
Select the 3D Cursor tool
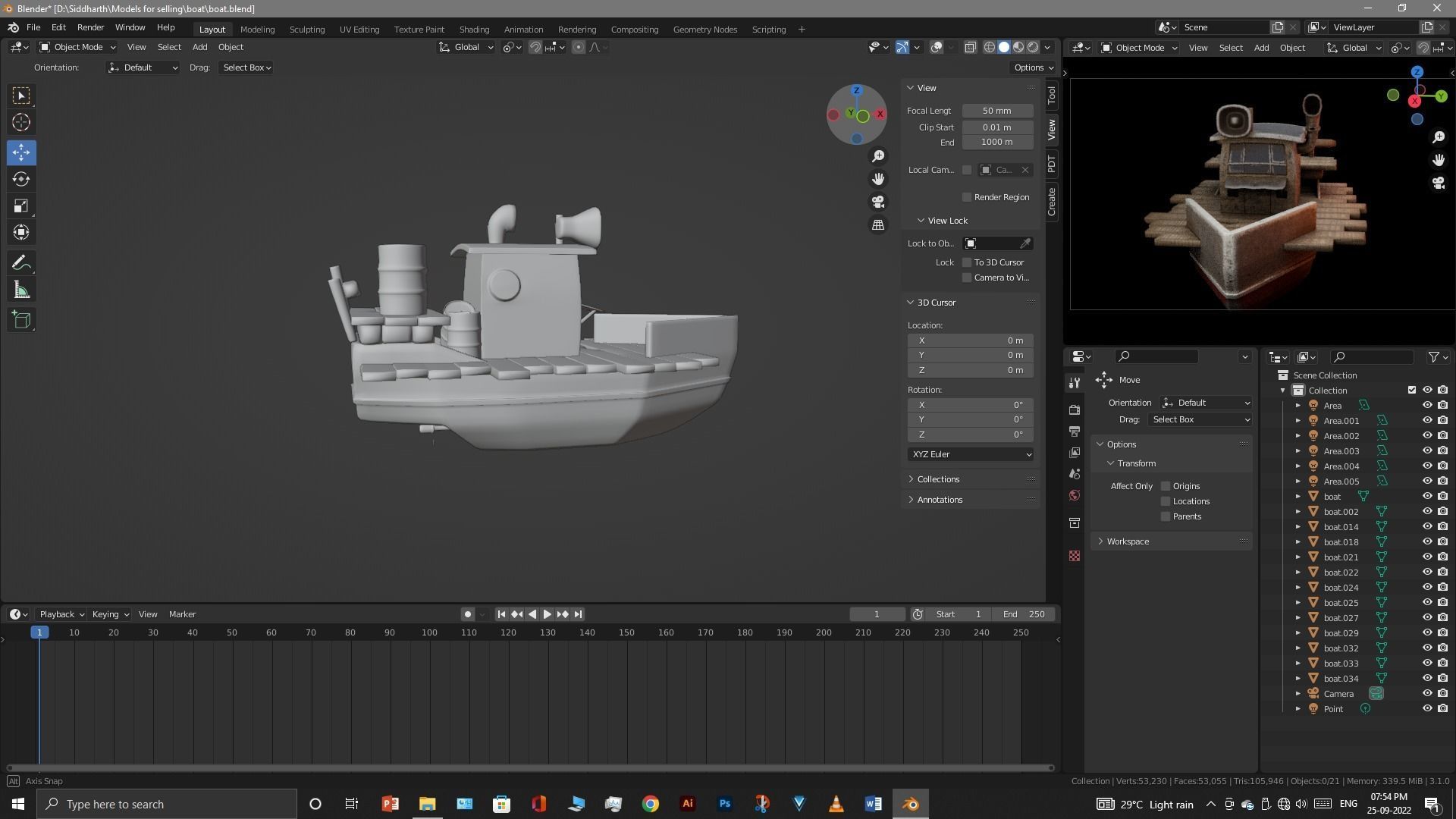21,122
